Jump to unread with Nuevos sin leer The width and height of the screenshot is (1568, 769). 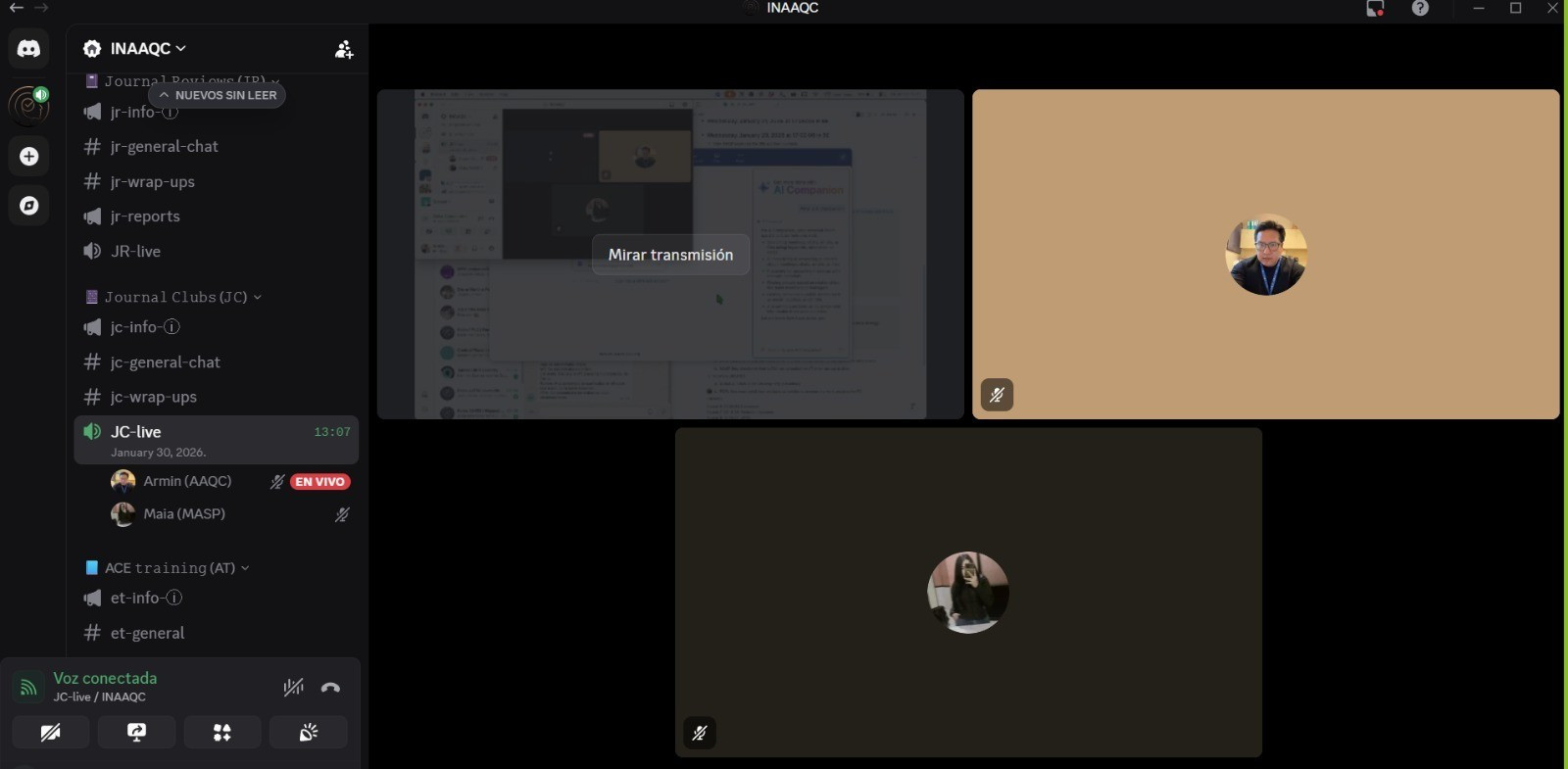[x=218, y=95]
